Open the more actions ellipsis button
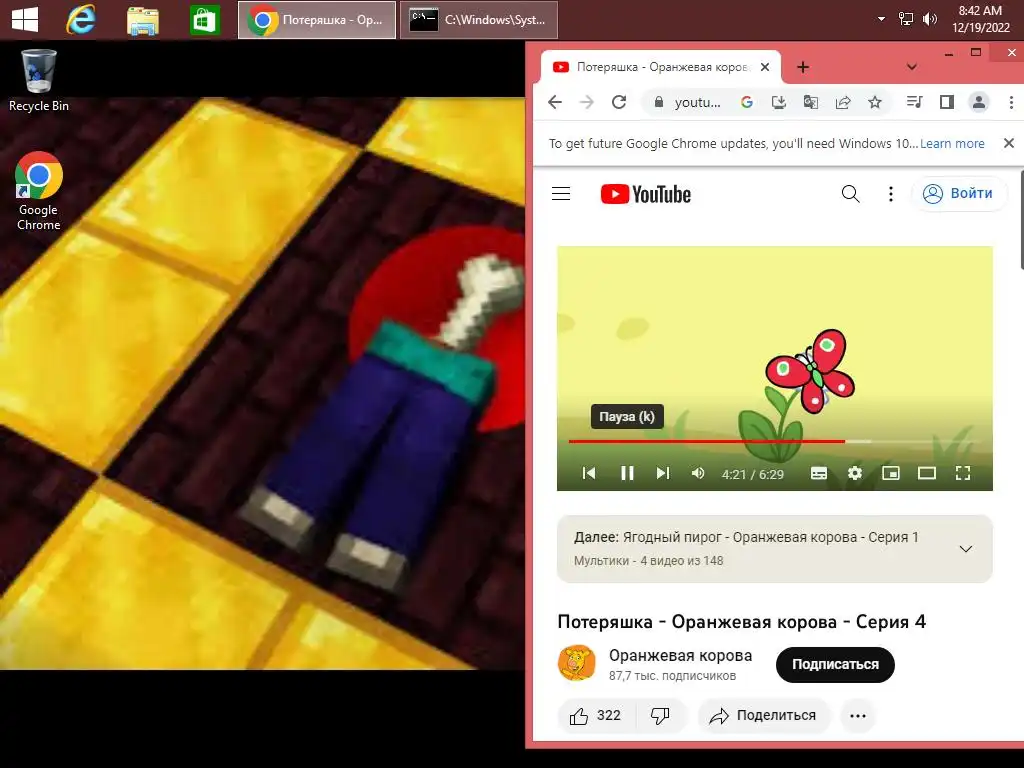This screenshot has height=768, width=1024. tap(857, 716)
